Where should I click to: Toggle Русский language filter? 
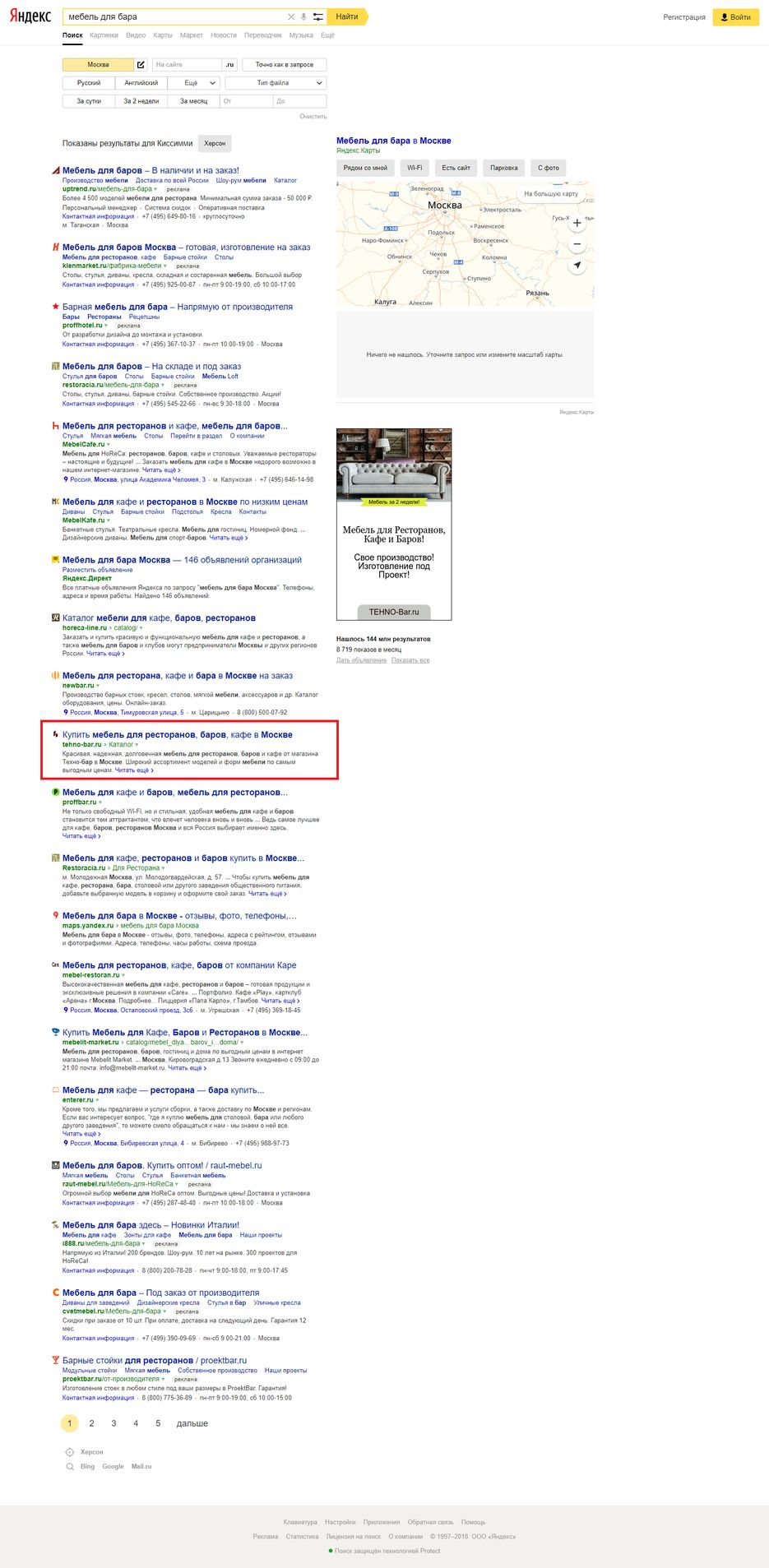[x=89, y=83]
